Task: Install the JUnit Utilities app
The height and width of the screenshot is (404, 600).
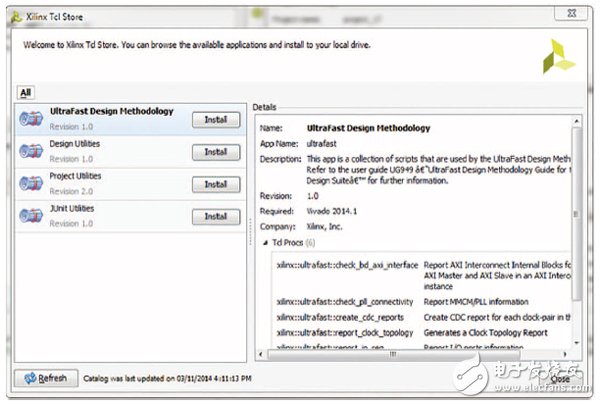Action: pos(216,216)
